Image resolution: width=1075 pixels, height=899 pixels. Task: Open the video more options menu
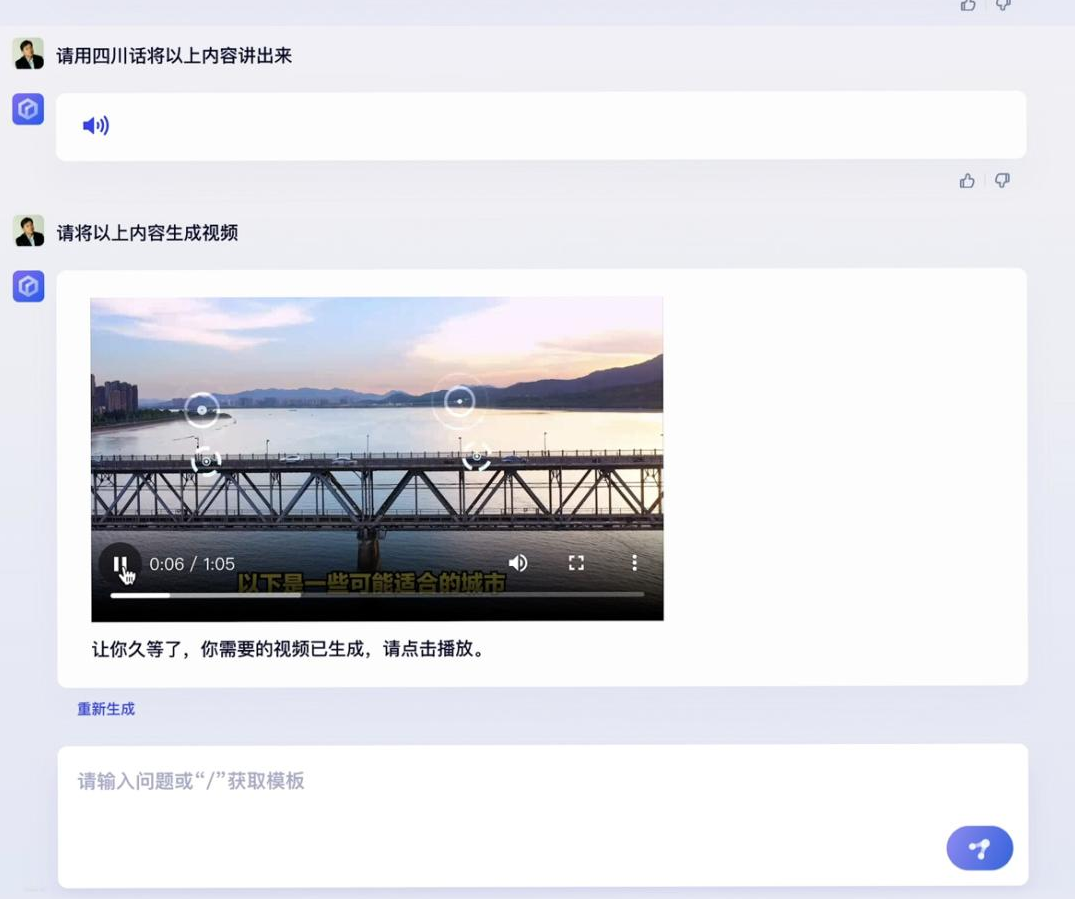635,563
